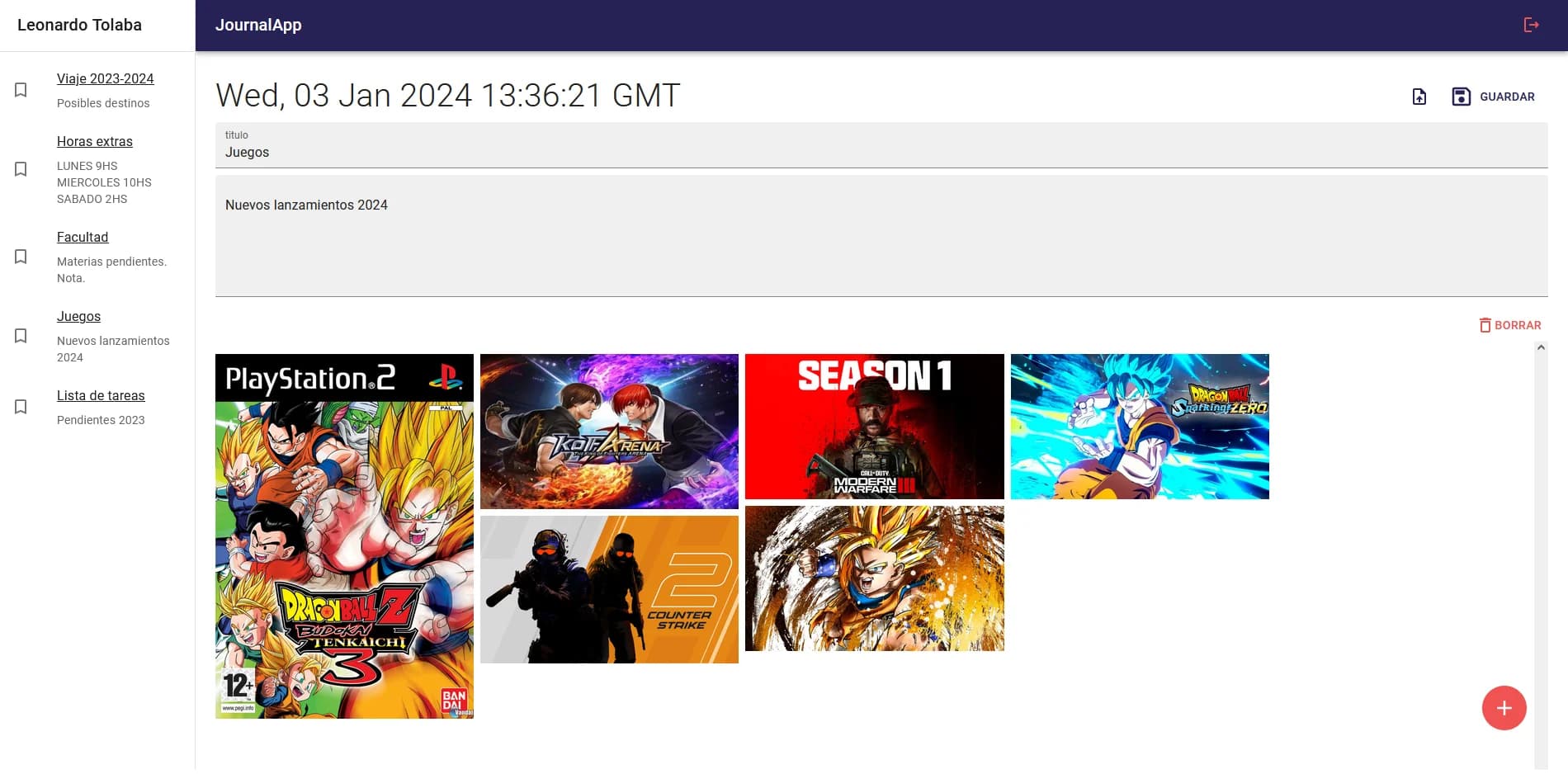The height and width of the screenshot is (774, 1568).
Task: Open the Lista de tareas note
Action: click(x=101, y=395)
